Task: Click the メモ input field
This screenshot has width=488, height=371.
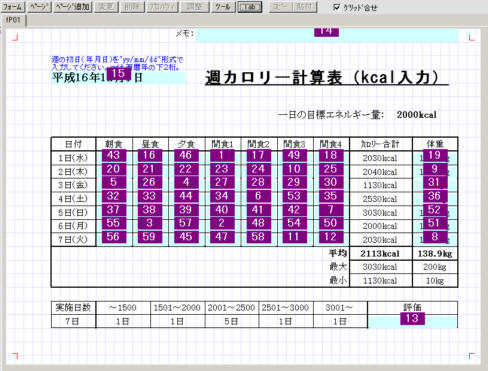Action: click(327, 35)
